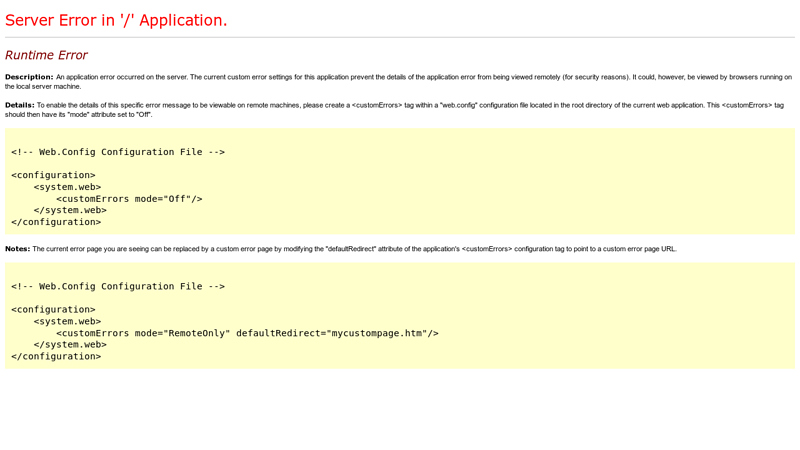
Task: Select closing </configuration> tag in first code block
Action: coord(56,222)
